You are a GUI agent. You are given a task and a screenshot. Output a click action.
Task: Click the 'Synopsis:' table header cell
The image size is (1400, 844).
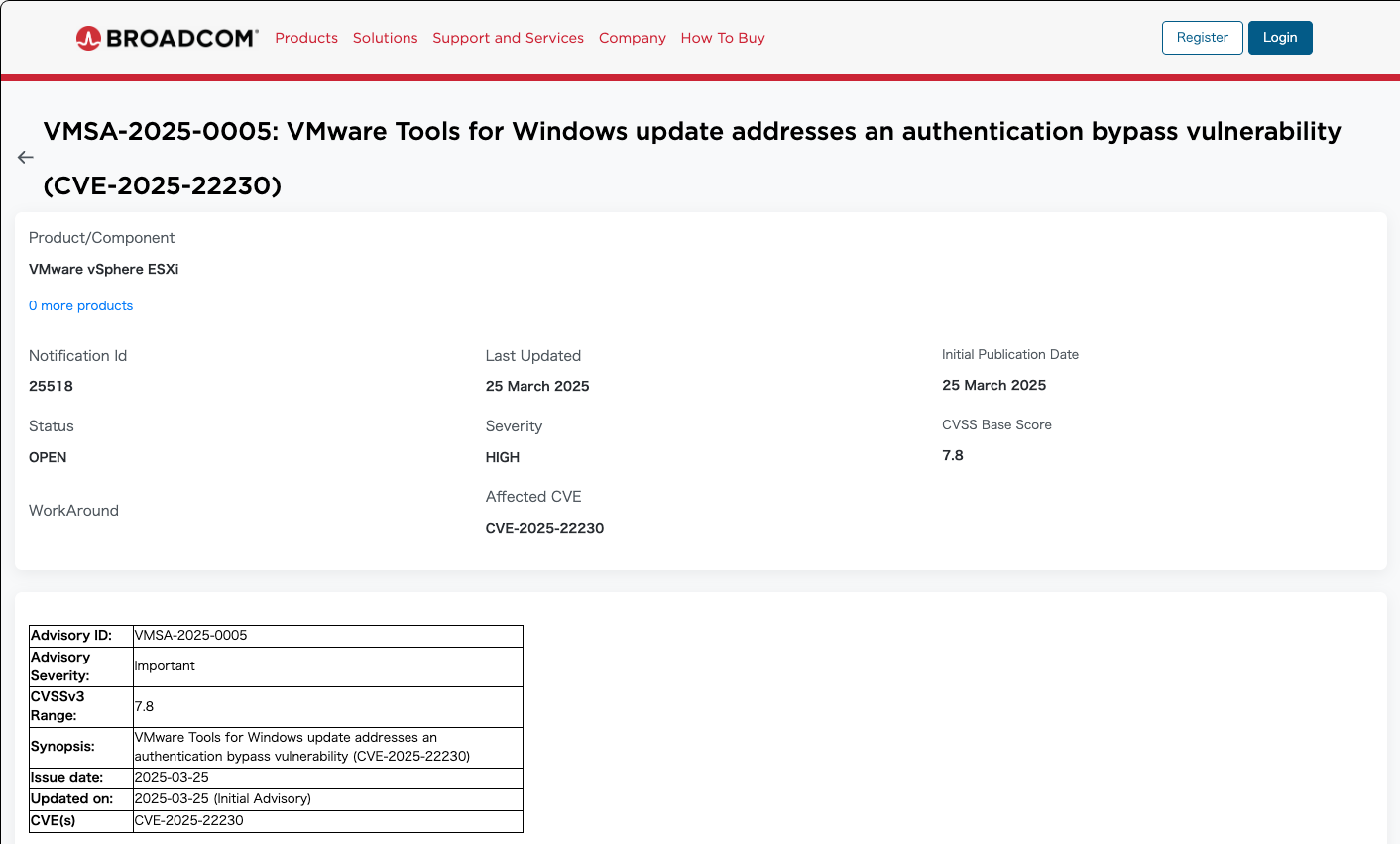81,747
